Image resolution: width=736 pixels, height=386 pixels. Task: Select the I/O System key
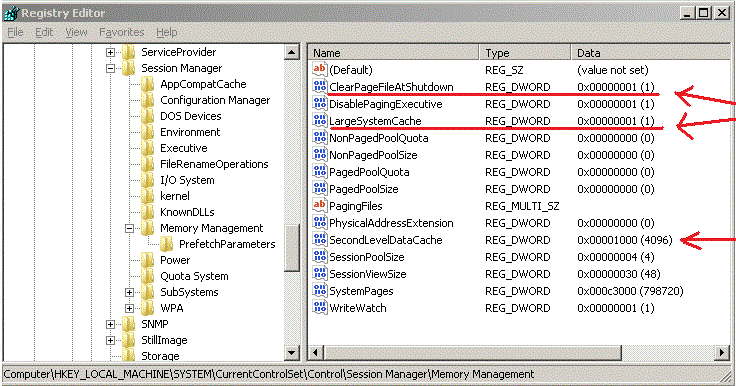(187, 180)
